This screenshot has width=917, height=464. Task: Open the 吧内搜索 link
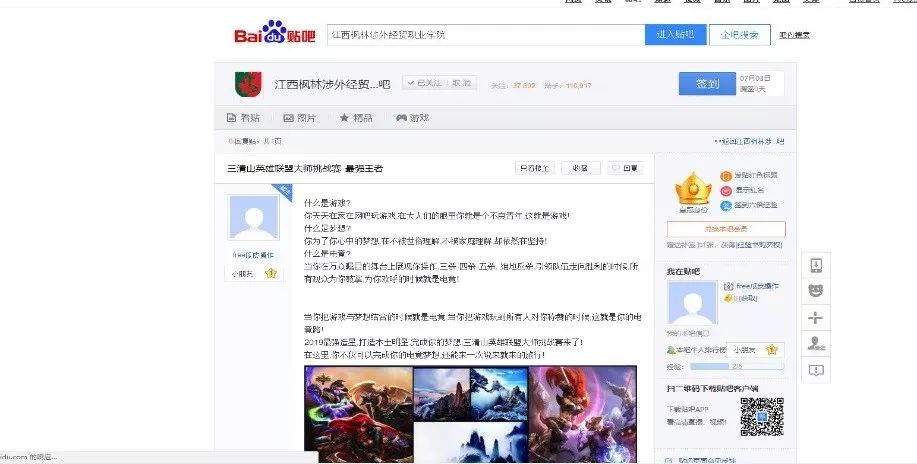(x=794, y=35)
